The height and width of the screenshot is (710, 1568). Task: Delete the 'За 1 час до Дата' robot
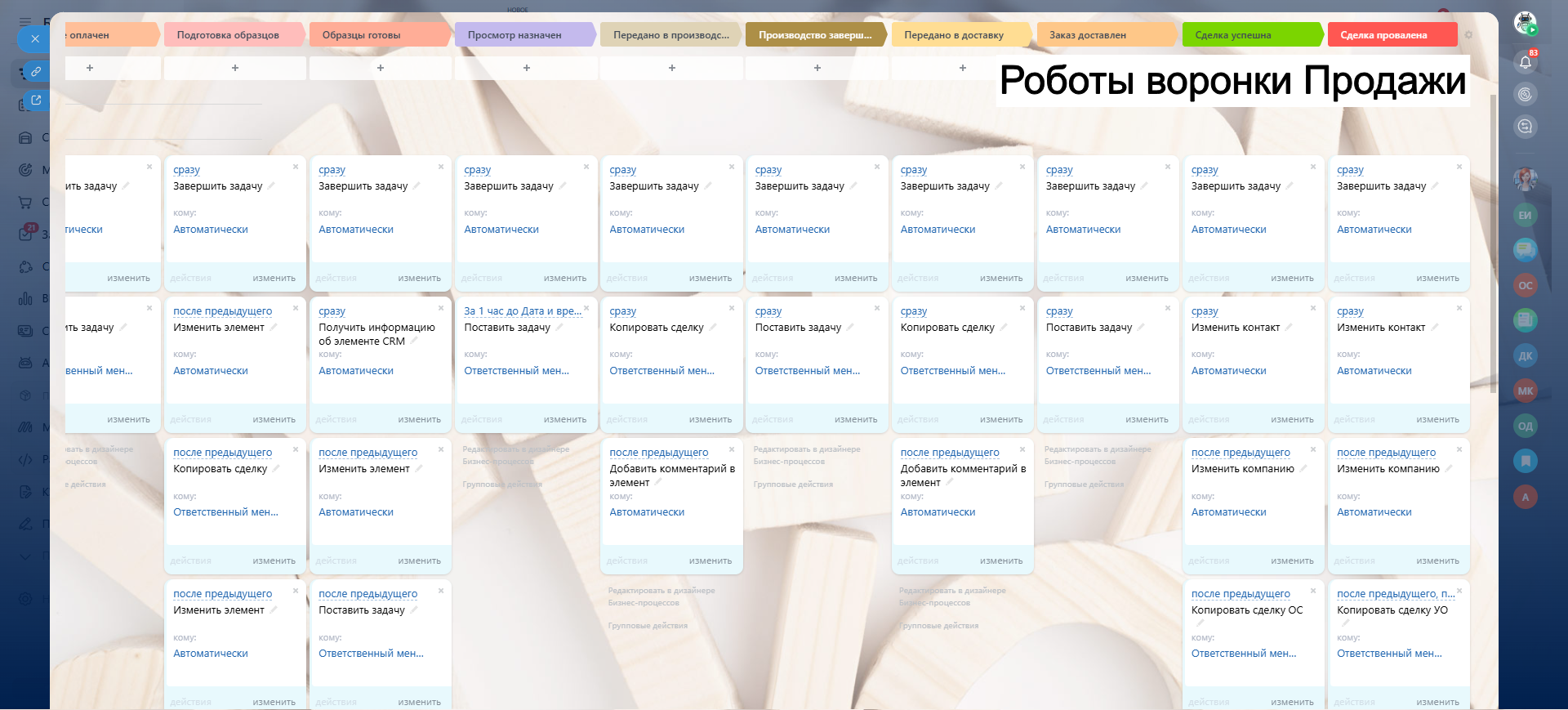click(x=586, y=308)
